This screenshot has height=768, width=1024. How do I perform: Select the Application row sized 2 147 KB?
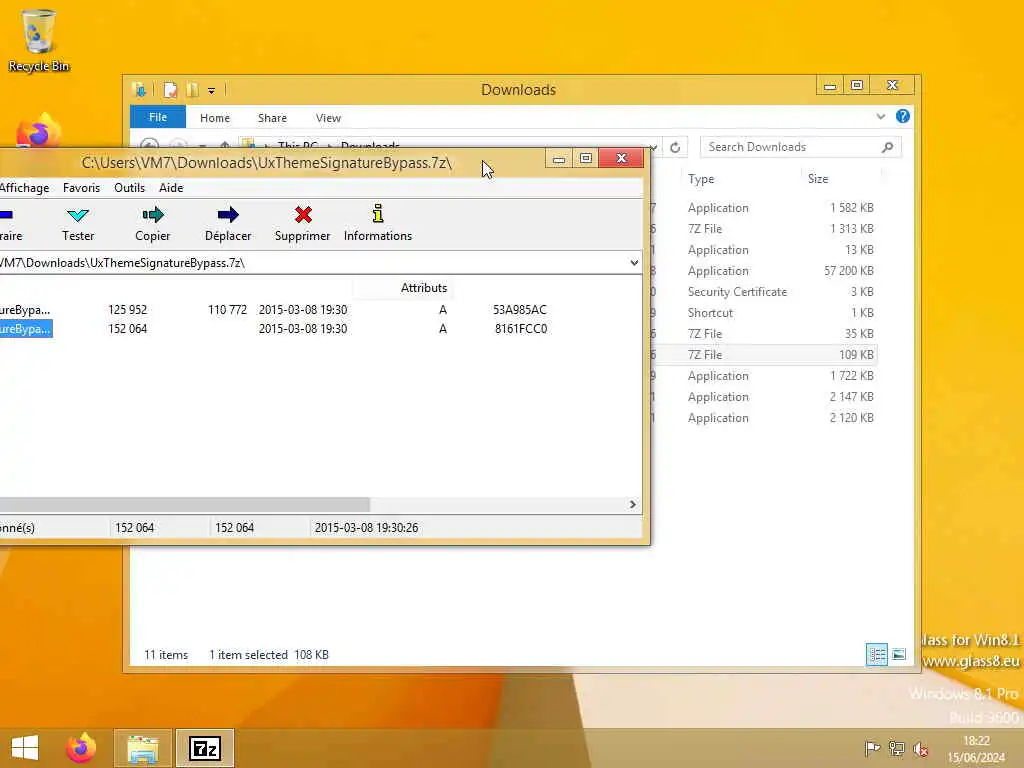pyautogui.click(x=764, y=396)
